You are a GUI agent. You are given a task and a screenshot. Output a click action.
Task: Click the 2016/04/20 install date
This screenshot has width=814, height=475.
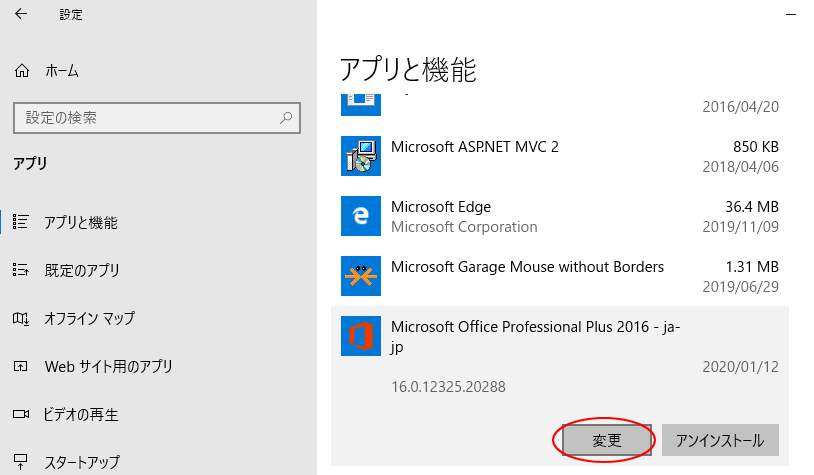click(740, 107)
